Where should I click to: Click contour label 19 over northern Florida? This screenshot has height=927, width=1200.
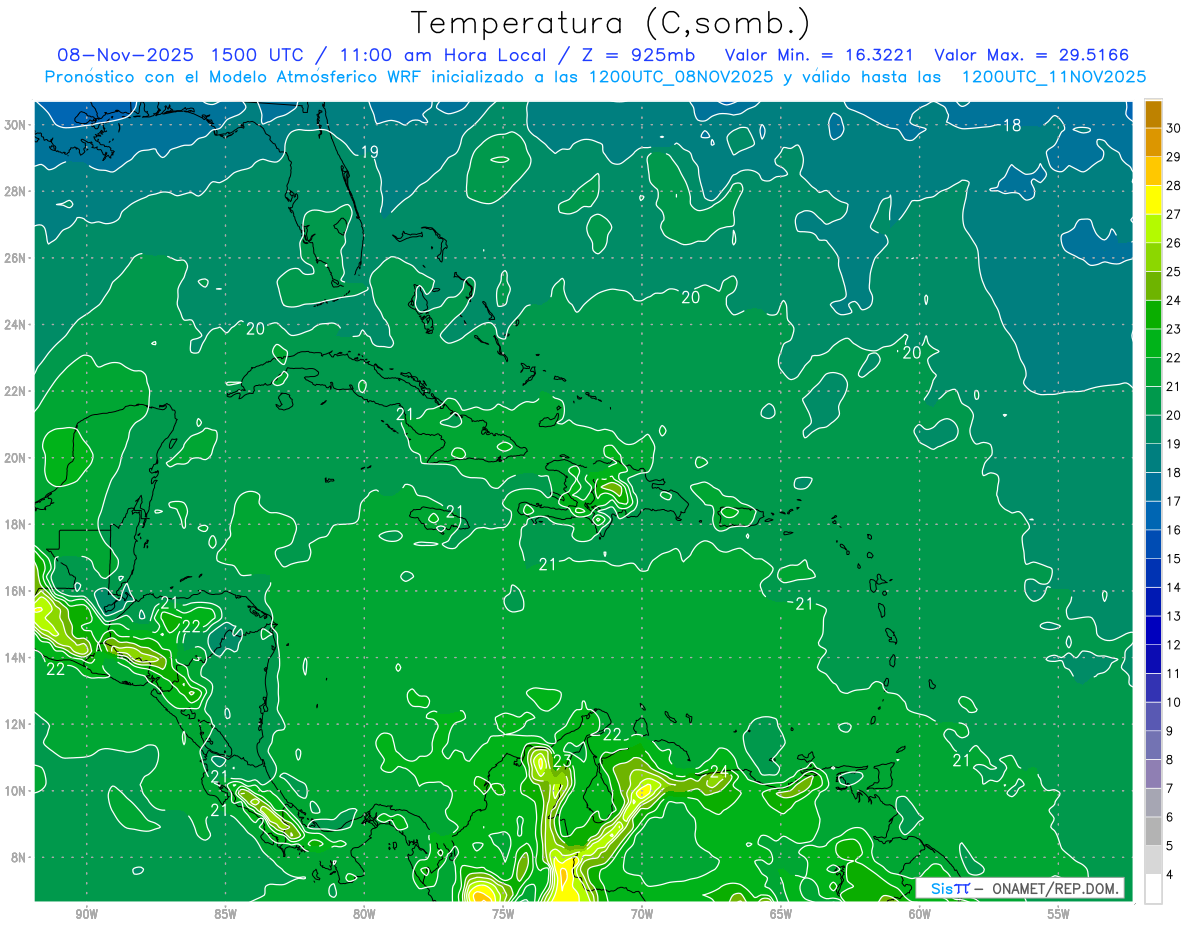coord(370,152)
